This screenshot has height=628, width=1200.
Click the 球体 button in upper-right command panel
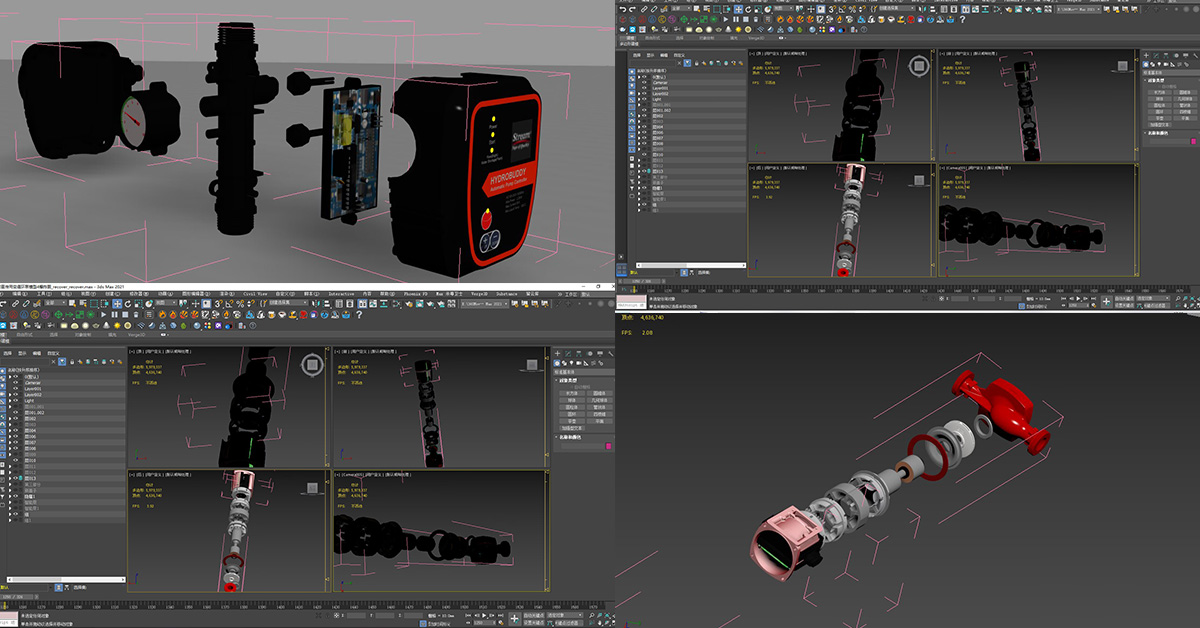(x=1160, y=99)
